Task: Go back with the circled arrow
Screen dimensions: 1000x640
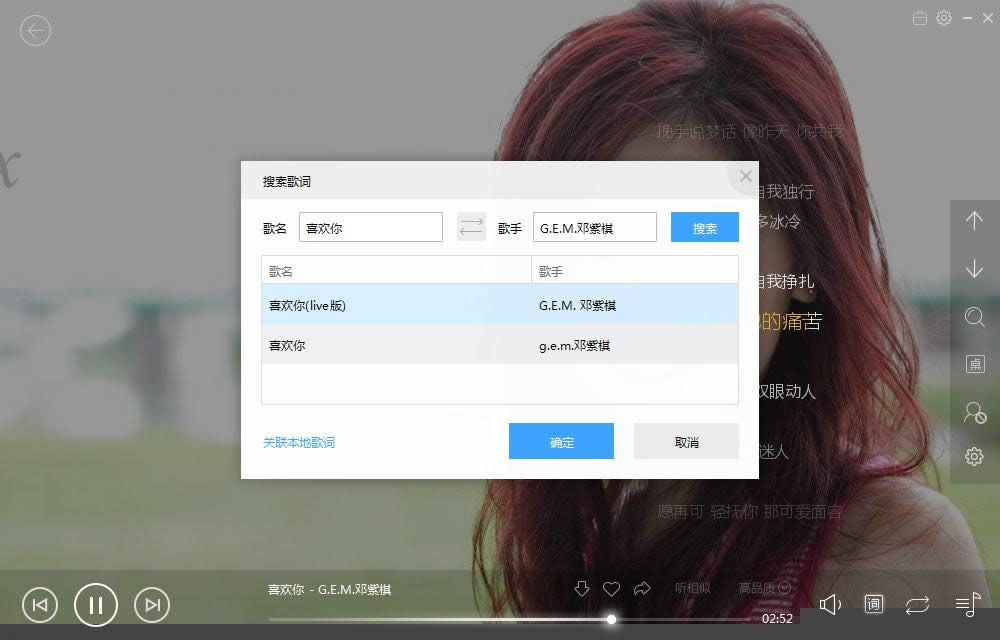Action: point(35,31)
